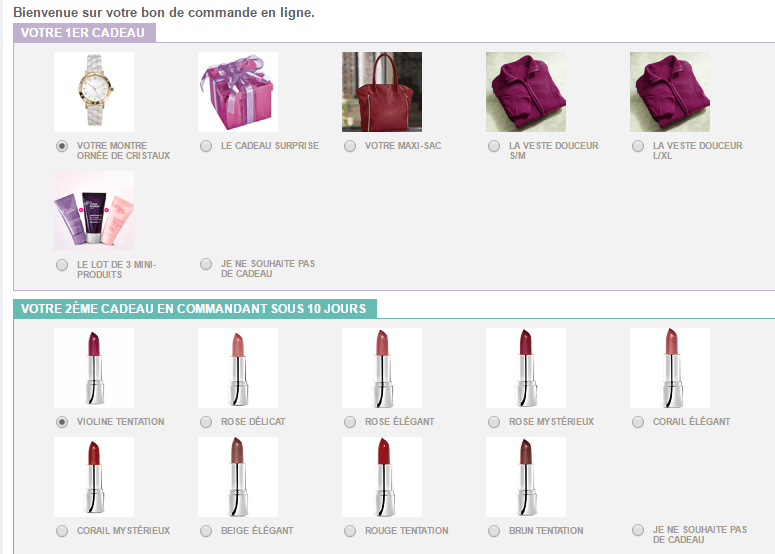Viewport: 775px width, 554px height.
Task: Select Rose Délicat lipstick radio button
Action: coord(206,422)
